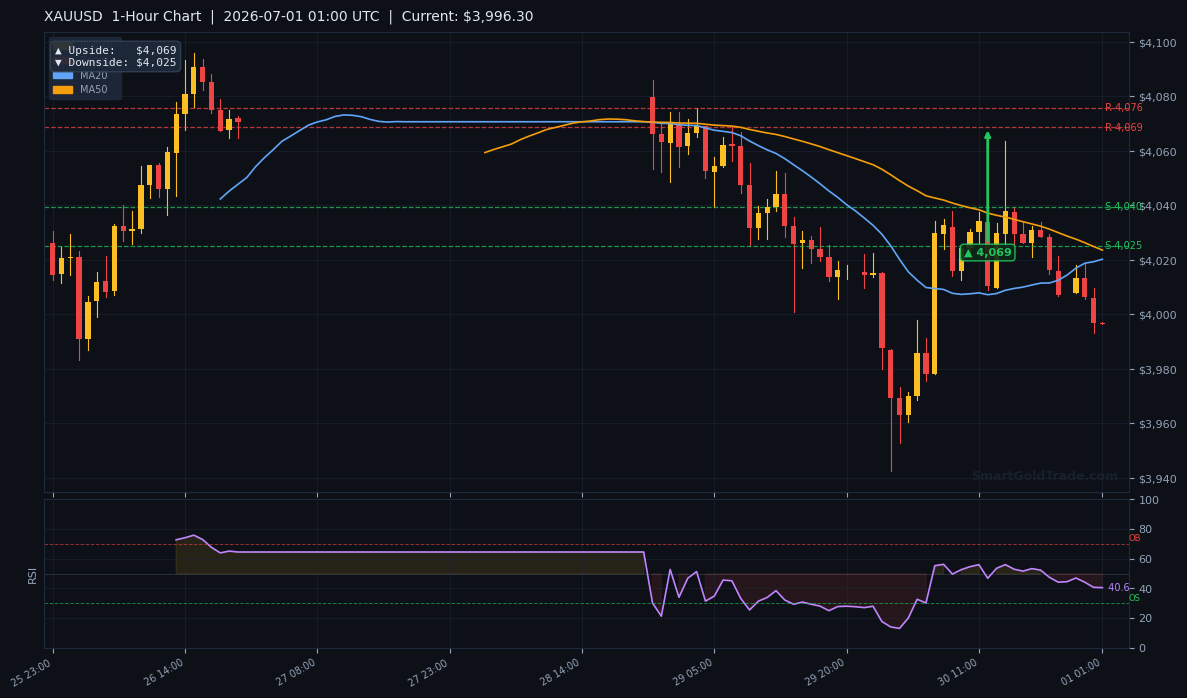The height and width of the screenshot is (698, 1187).
Task: Click the 29 20:00 time axis label
Action: point(826,672)
